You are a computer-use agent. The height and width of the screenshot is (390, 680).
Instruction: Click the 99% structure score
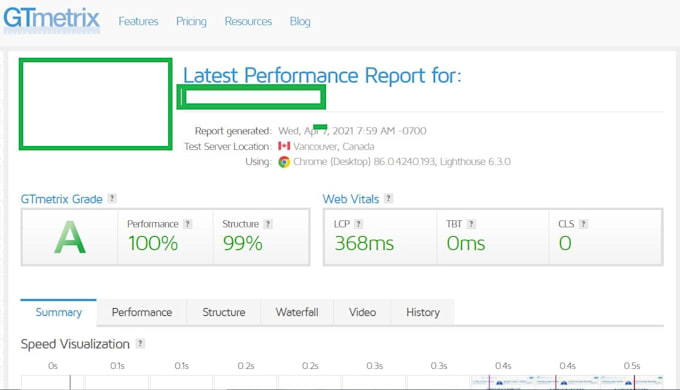click(x=243, y=243)
